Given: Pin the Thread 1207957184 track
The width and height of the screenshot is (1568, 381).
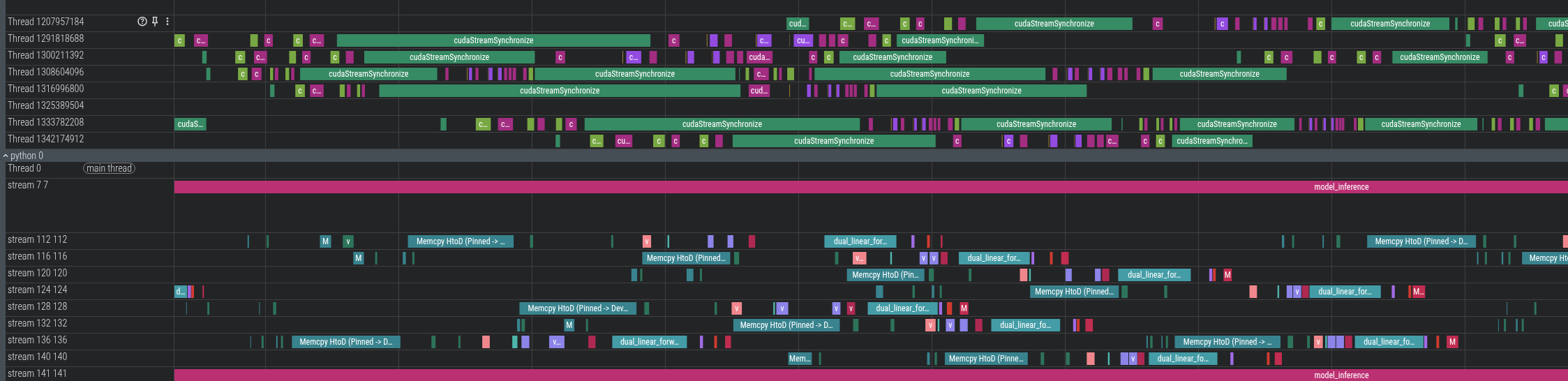Looking at the screenshot, I should tap(155, 22).
